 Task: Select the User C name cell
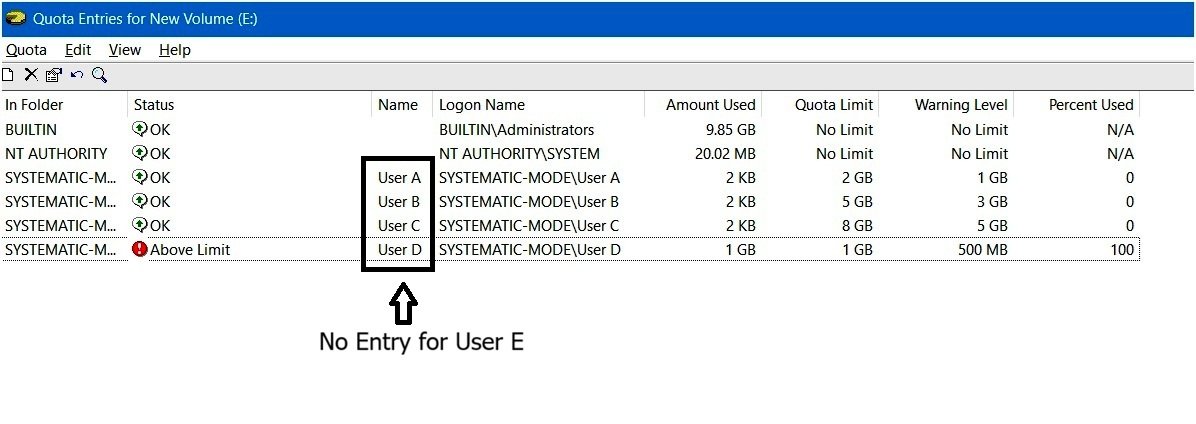pyautogui.click(x=399, y=226)
